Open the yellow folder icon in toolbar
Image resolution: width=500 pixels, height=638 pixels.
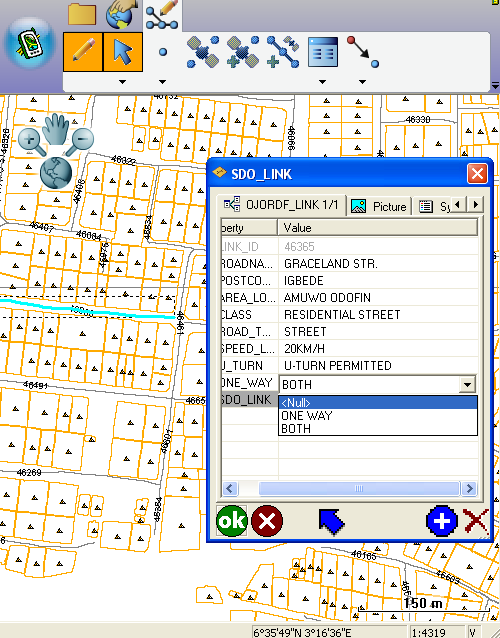point(82,13)
